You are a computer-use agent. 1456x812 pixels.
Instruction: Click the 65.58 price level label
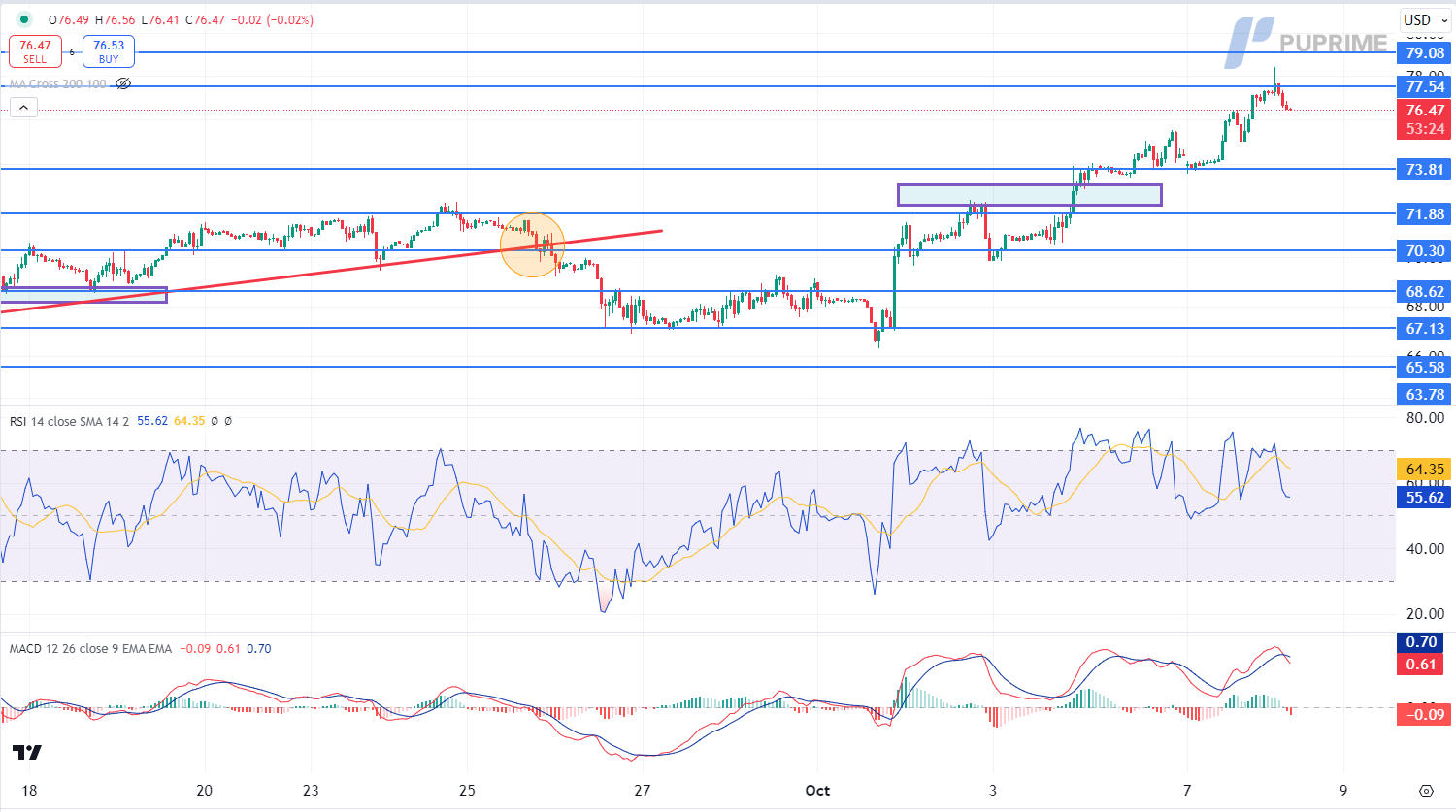[1424, 367]
